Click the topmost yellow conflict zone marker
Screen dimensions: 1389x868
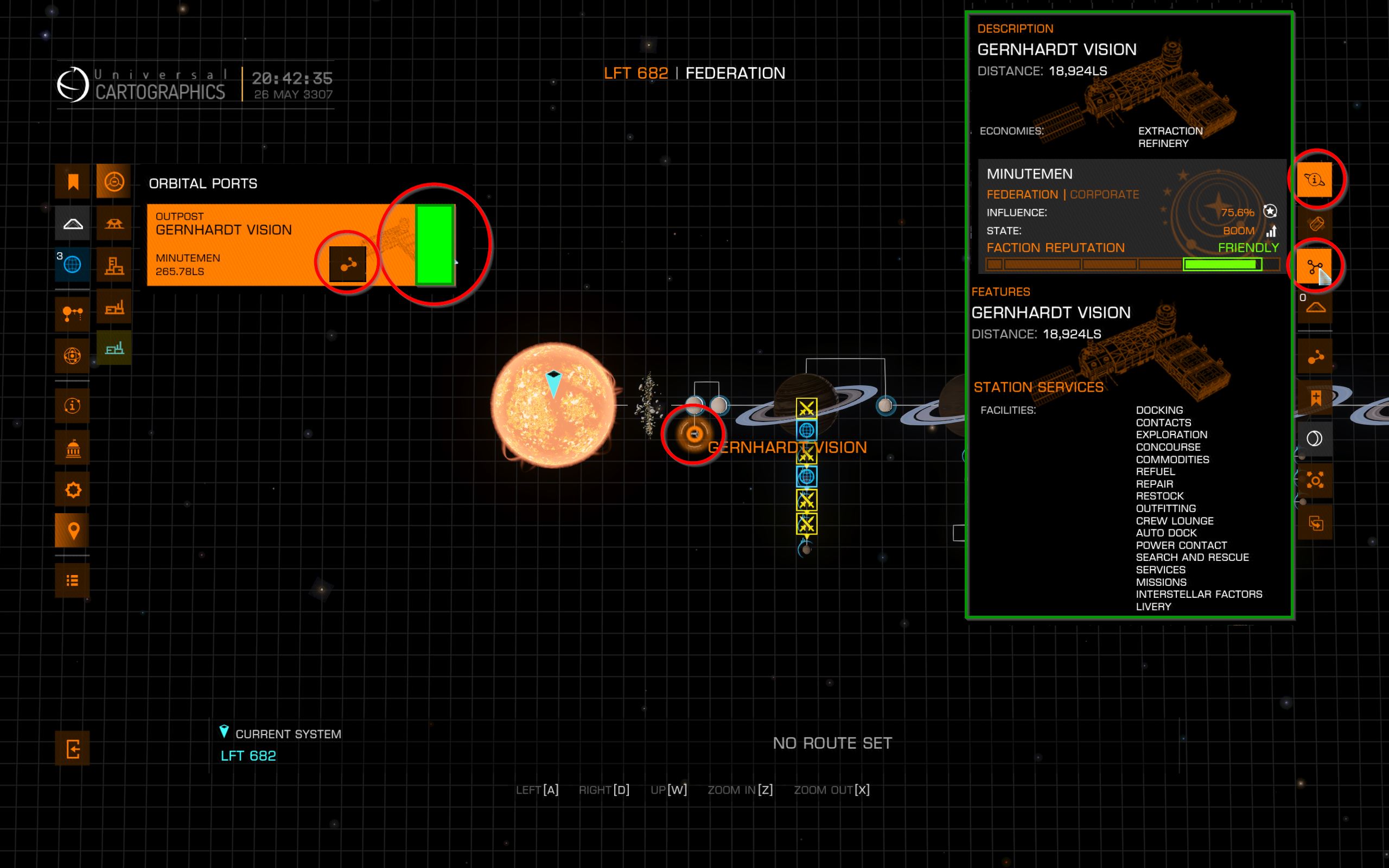[x=806, y=409]
